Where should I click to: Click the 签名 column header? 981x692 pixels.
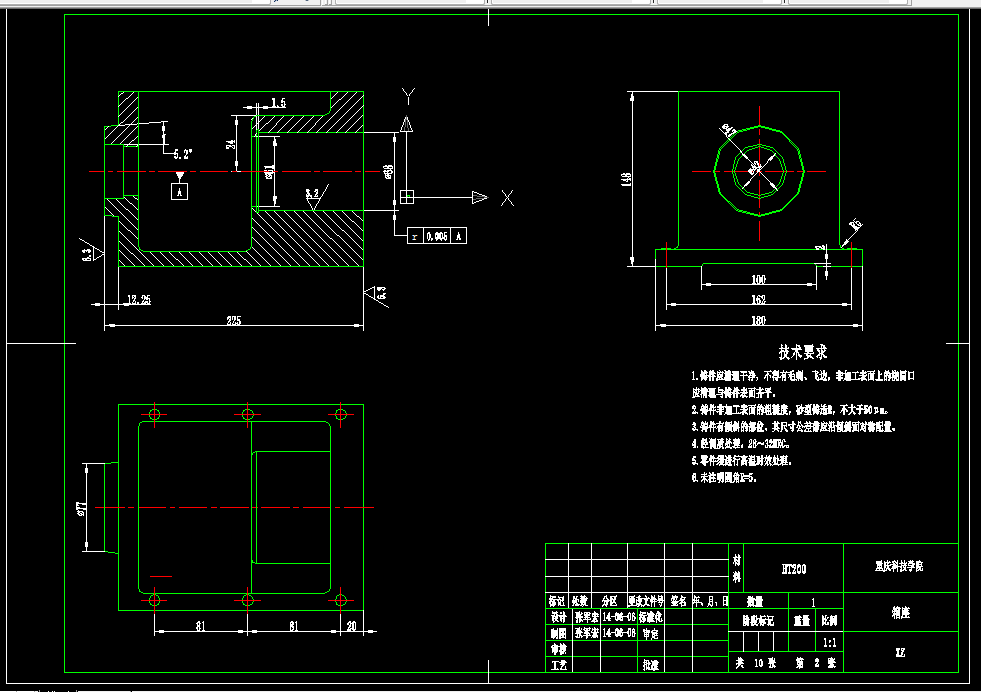click(678, 601)
